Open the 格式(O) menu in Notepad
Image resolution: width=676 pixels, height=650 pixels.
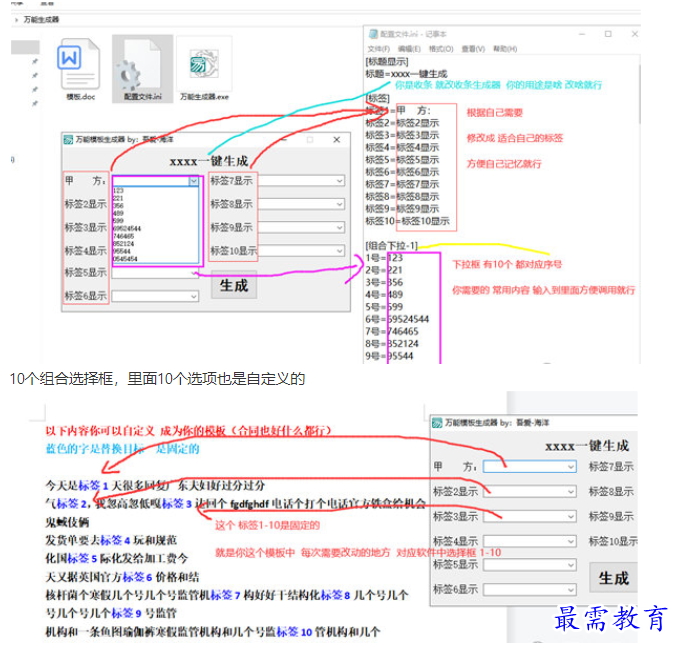(441, 49)
